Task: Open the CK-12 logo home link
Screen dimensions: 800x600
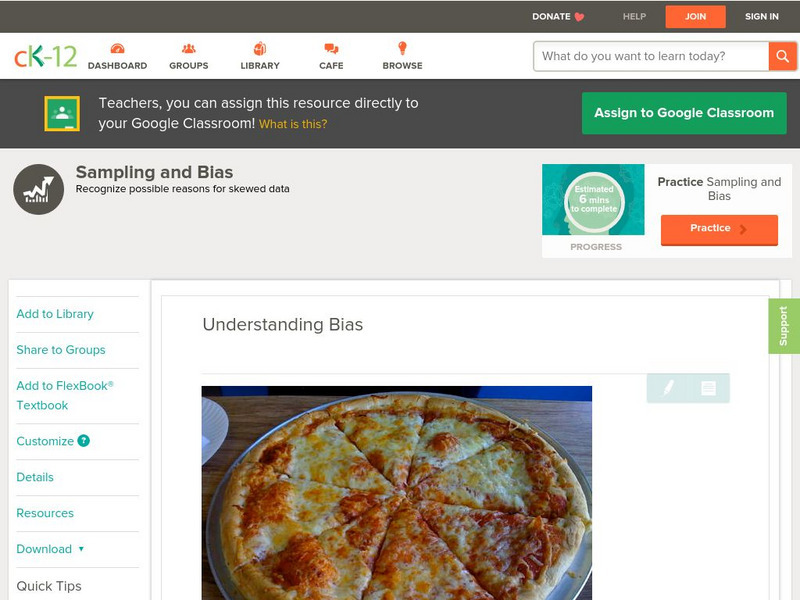Action: [x=45, y=56]
